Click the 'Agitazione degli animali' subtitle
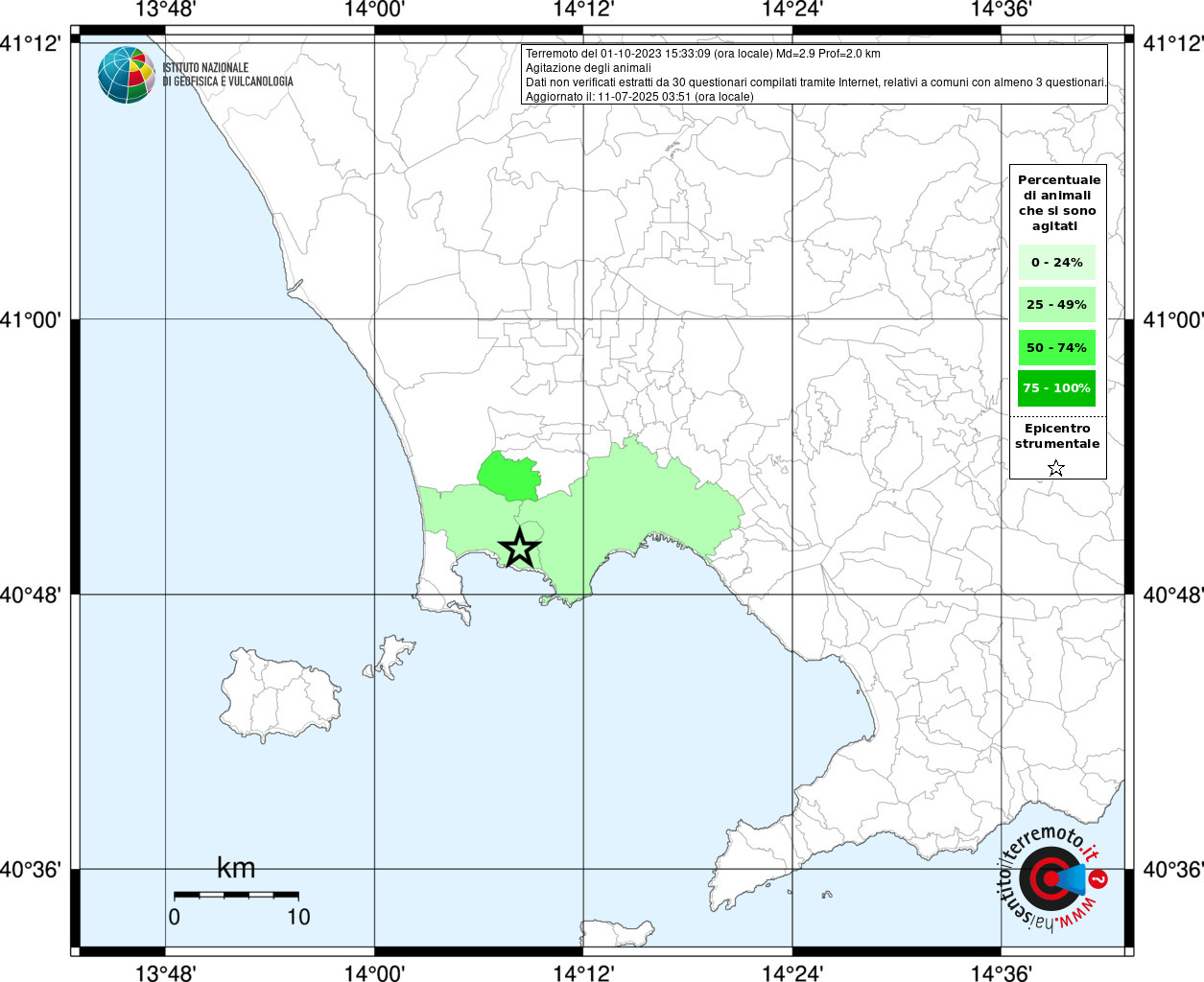1204x982 pixels. (588, 68)
